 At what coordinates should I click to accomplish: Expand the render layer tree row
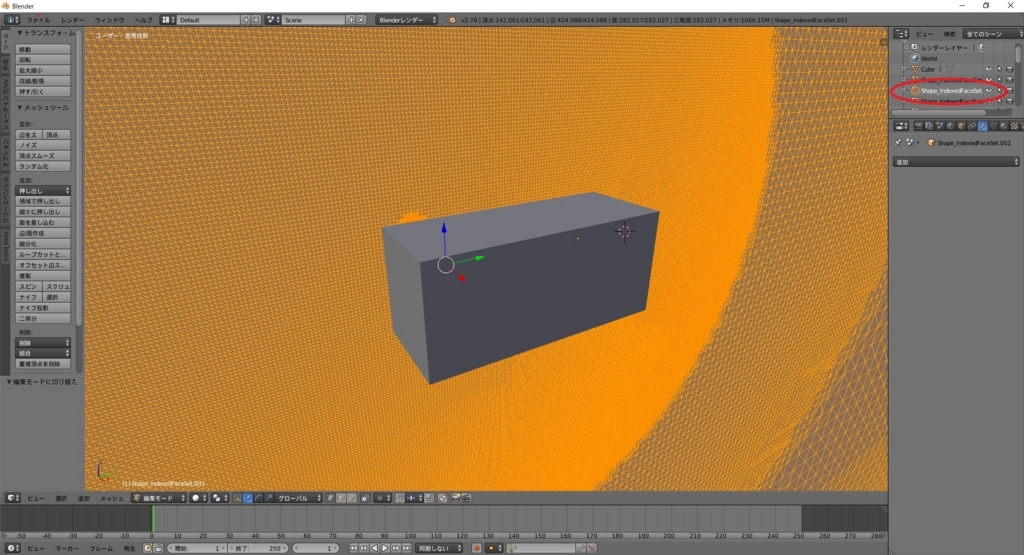tap(906, 48)
